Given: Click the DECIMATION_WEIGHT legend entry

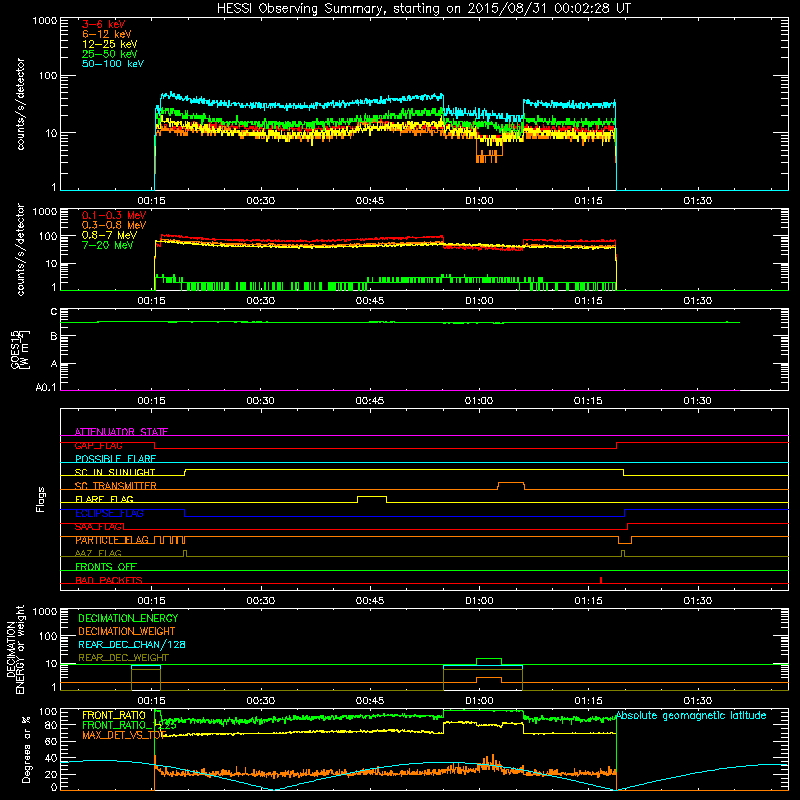Looking at the screenshot, I should point(127,631).
